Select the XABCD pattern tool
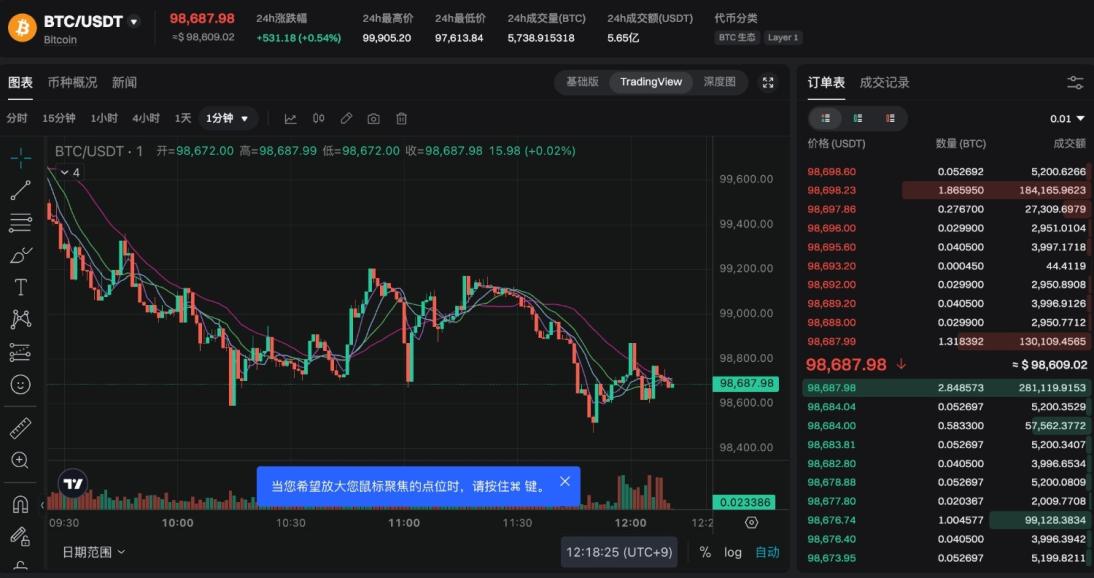The width and height of the screenshot is (1094, 578). (x=20, y=319)
